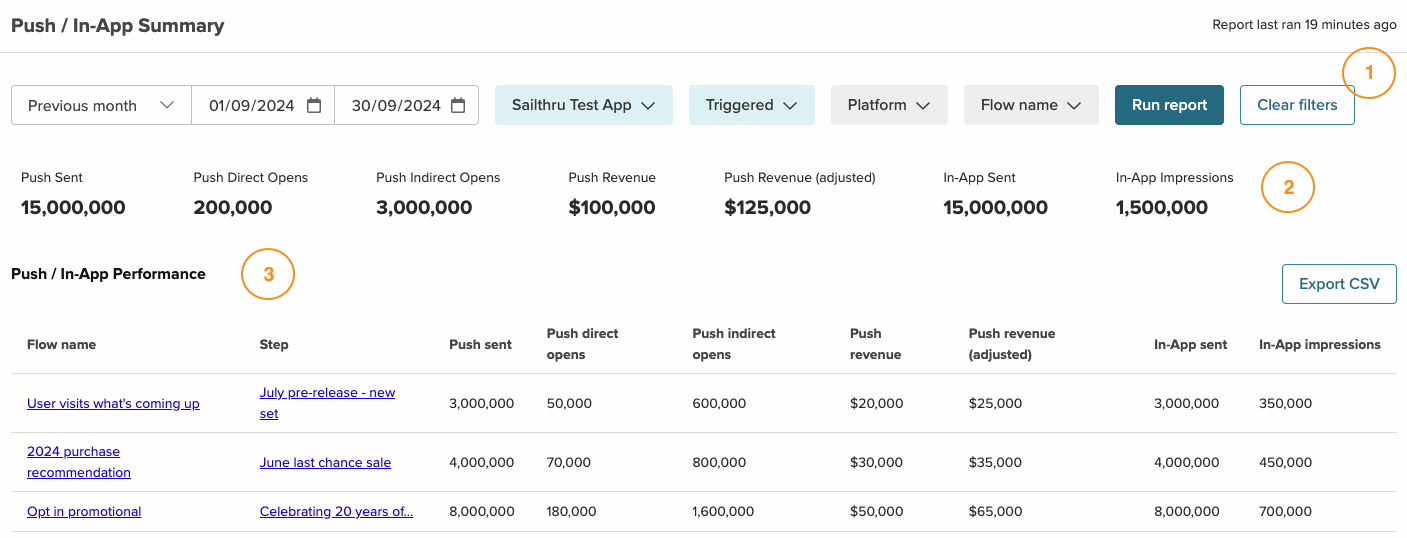Open the User visits what's coming up flow

[x=113, y=404]
